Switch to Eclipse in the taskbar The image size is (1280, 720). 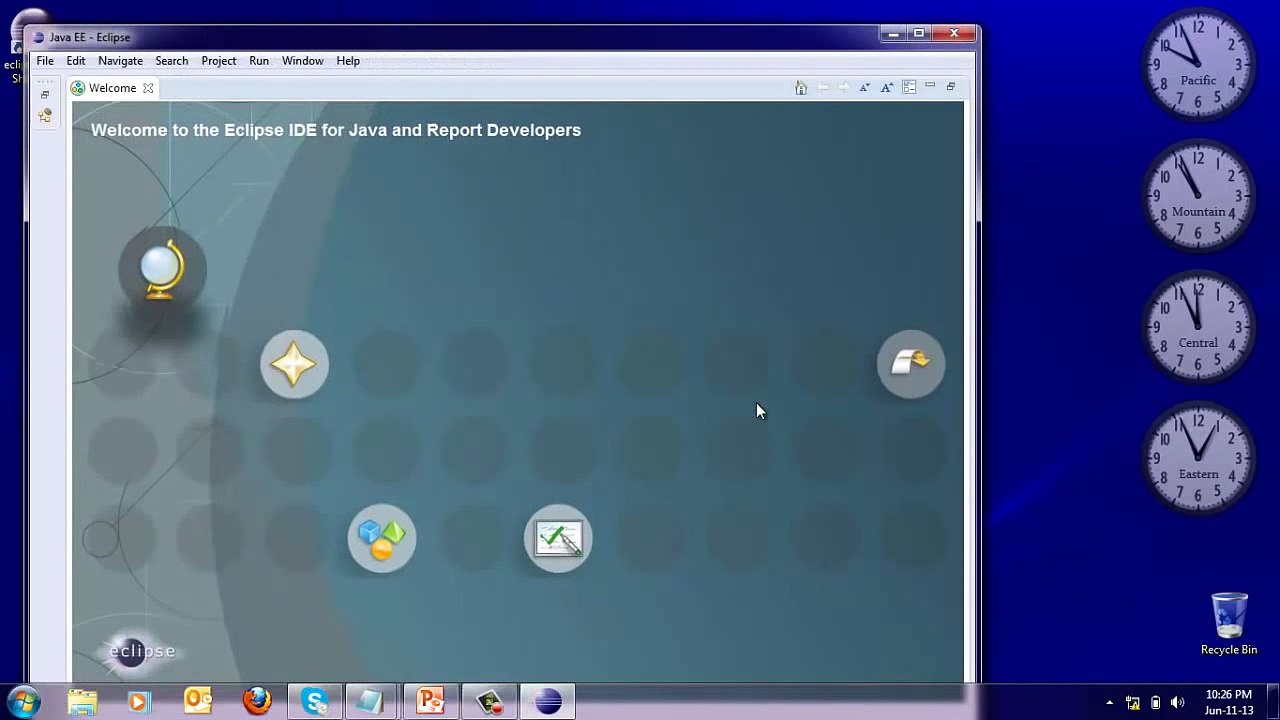click(x=547, y=701)
